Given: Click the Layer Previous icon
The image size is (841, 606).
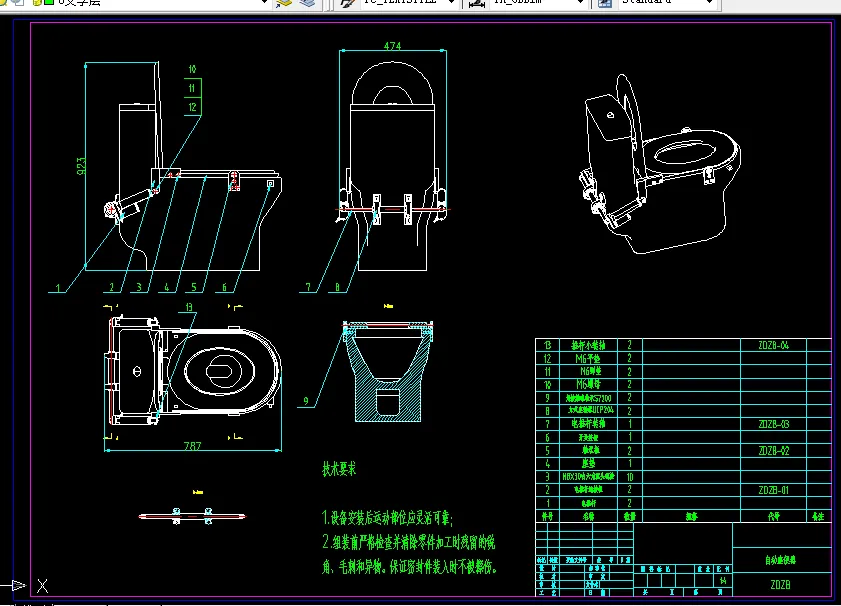Looking at the screenshot, I should coord(309,3).
